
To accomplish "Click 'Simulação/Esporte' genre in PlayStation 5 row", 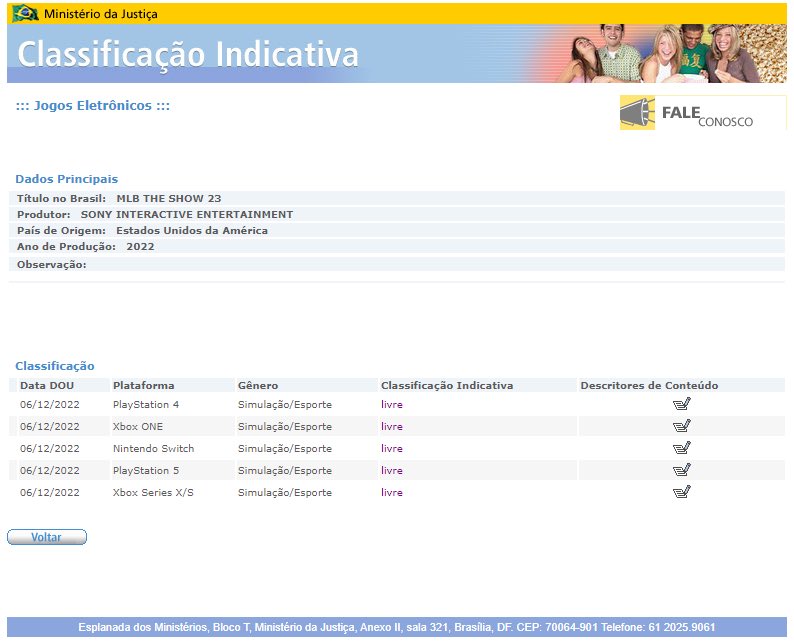I will click(285, 470).
